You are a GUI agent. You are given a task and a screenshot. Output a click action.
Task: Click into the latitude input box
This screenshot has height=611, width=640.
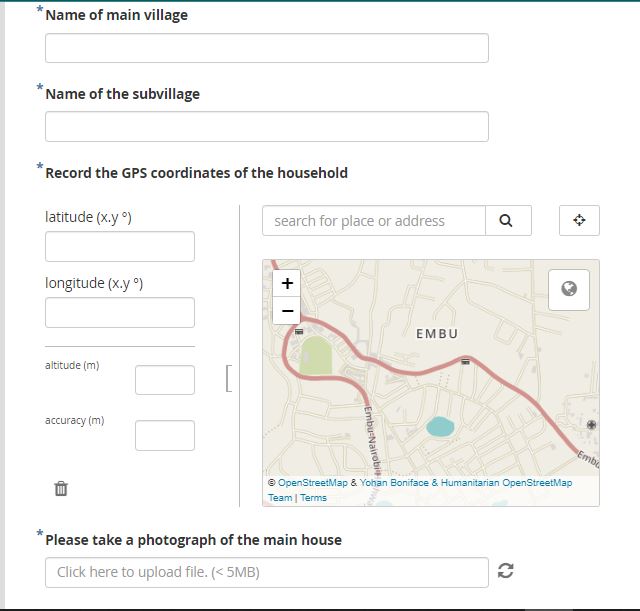click(120, 247)
